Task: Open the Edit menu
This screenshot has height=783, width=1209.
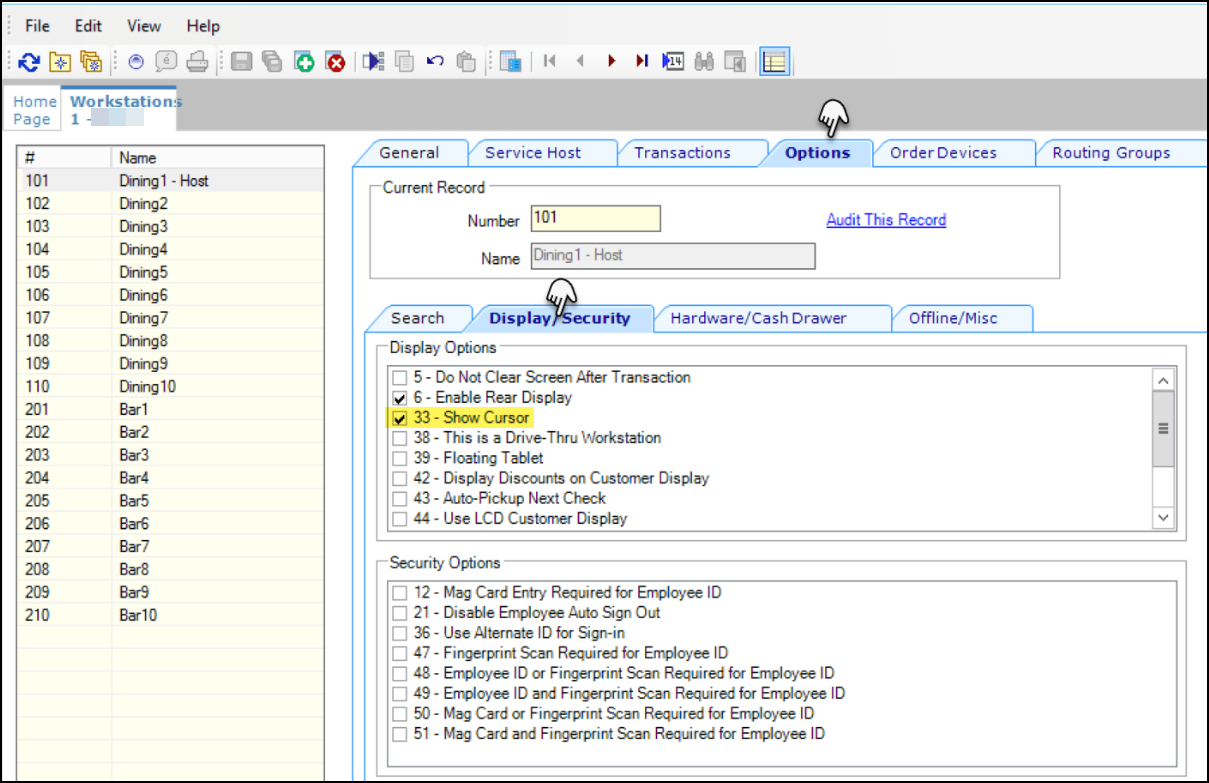Action: click(88, 26)
